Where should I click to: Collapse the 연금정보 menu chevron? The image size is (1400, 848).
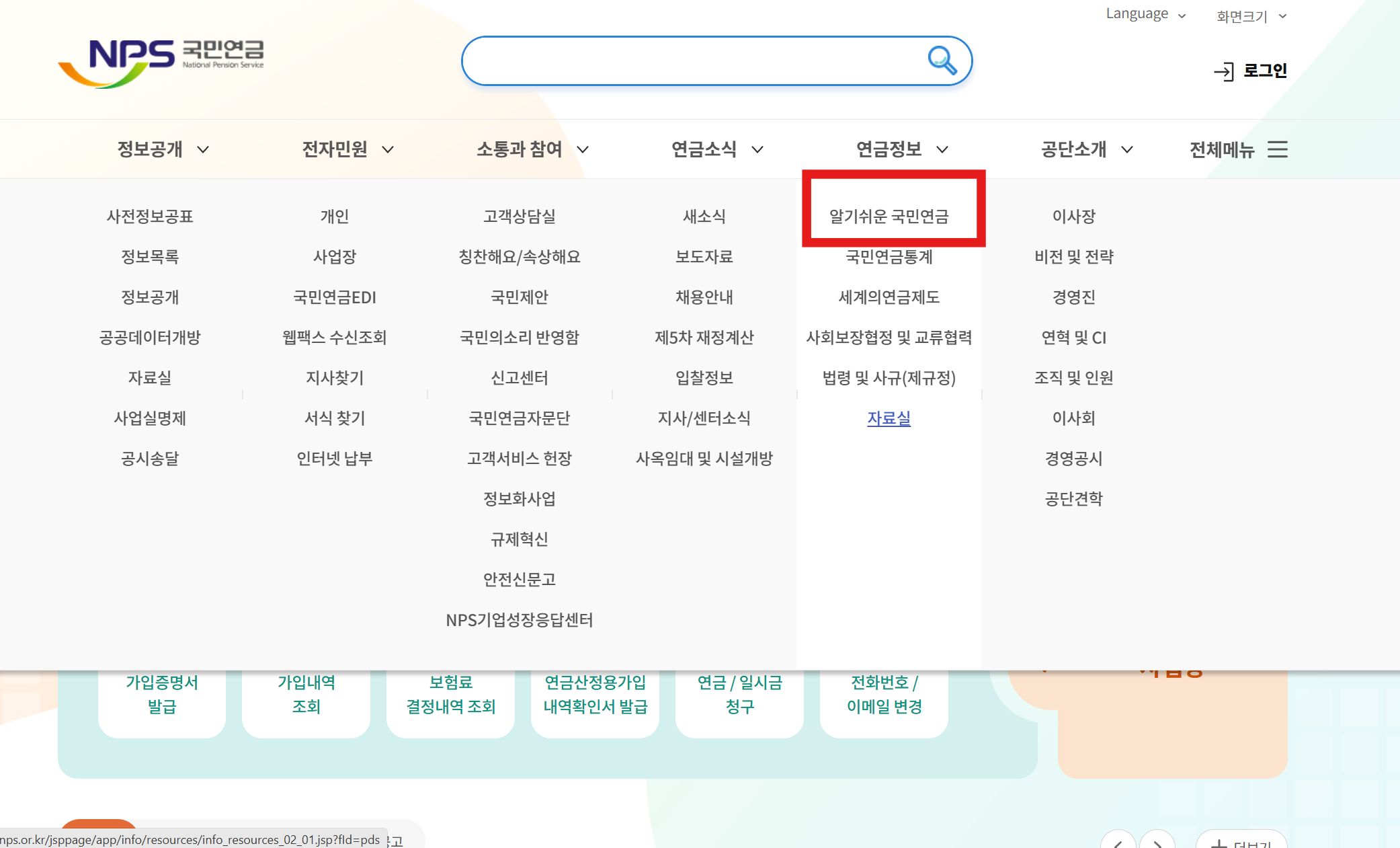(x=942, y=149)
